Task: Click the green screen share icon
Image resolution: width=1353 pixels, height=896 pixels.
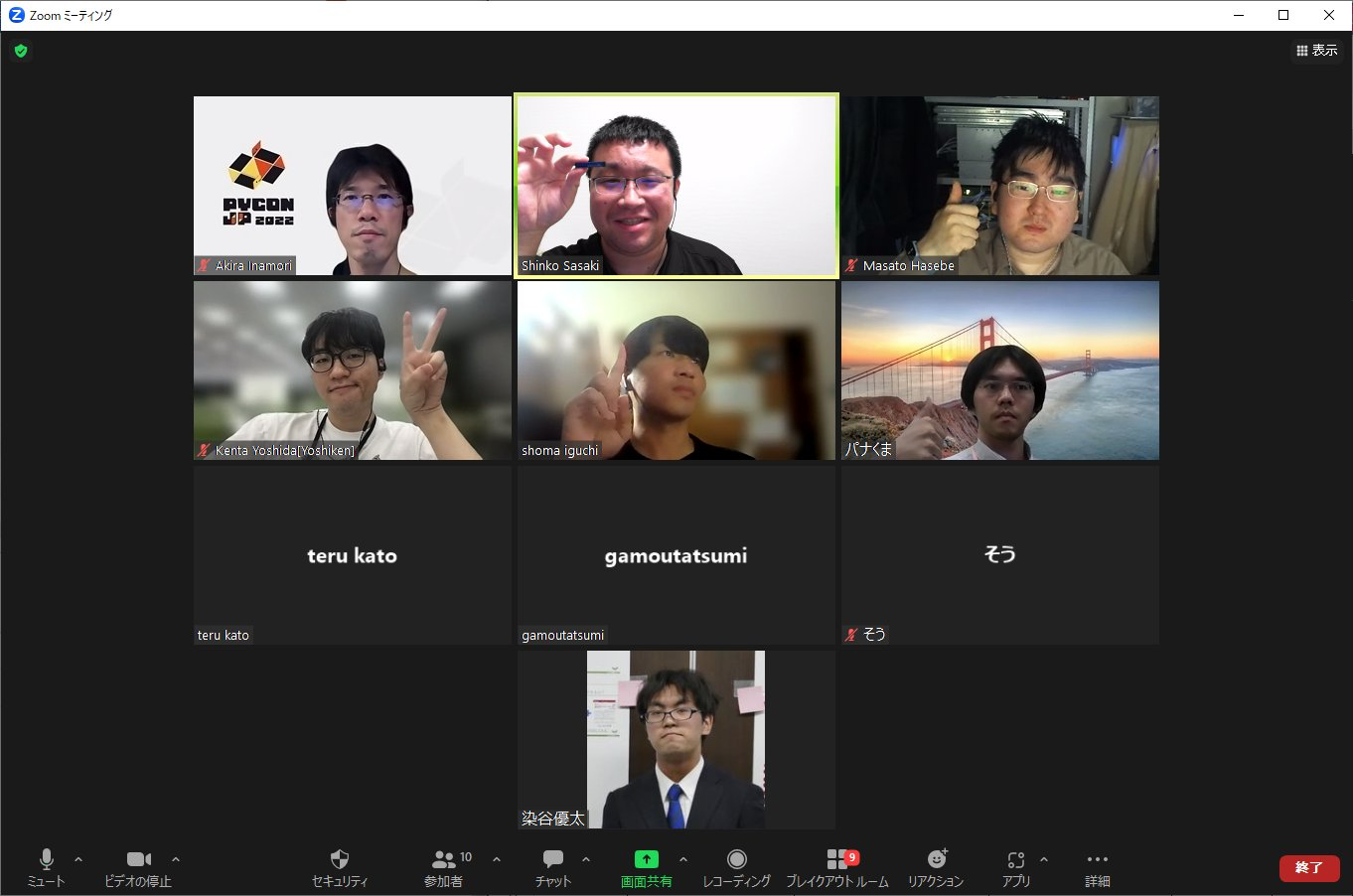Action: (647, 859)
